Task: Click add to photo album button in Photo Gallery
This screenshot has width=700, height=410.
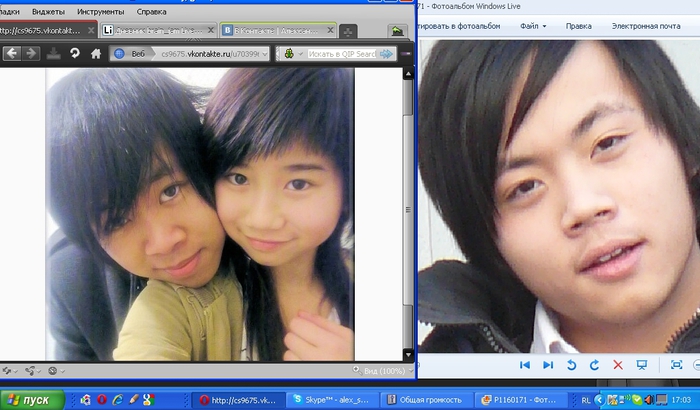Action: [459, 26]
